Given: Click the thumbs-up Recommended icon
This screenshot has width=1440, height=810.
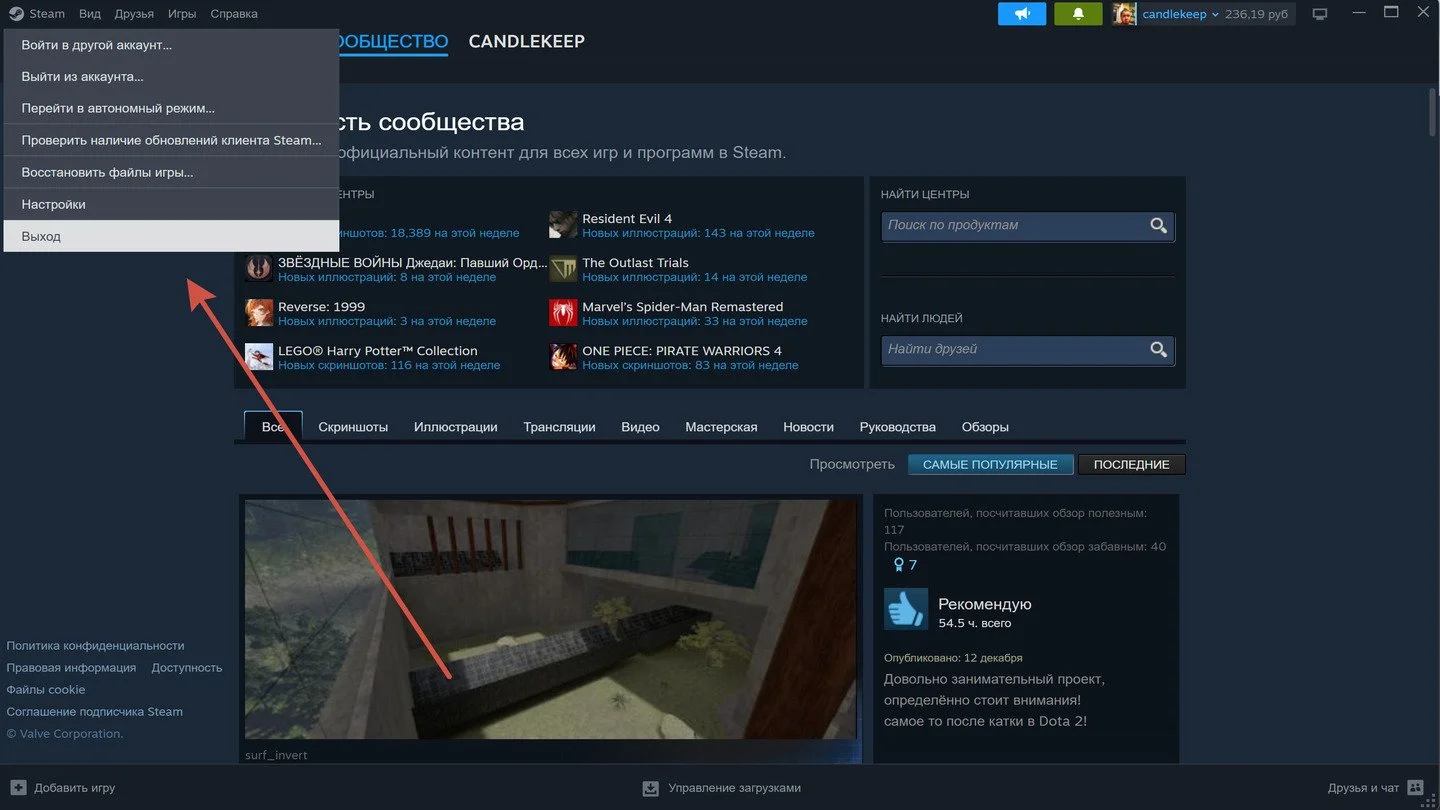Looking at the screenshot, I should click(x=906, y=609).
